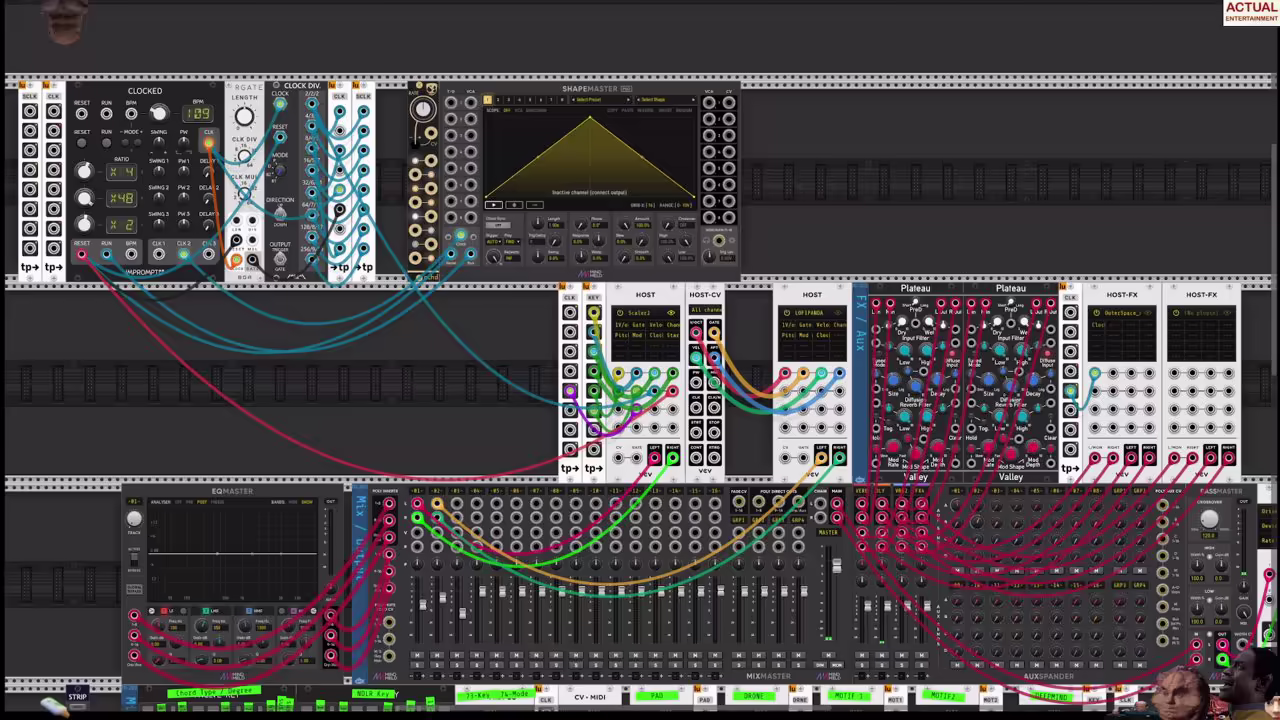Click the ShapeMaster Length knob
Image resolution: width=1280 pixels, height=720 pixels.
coord(538,223)
